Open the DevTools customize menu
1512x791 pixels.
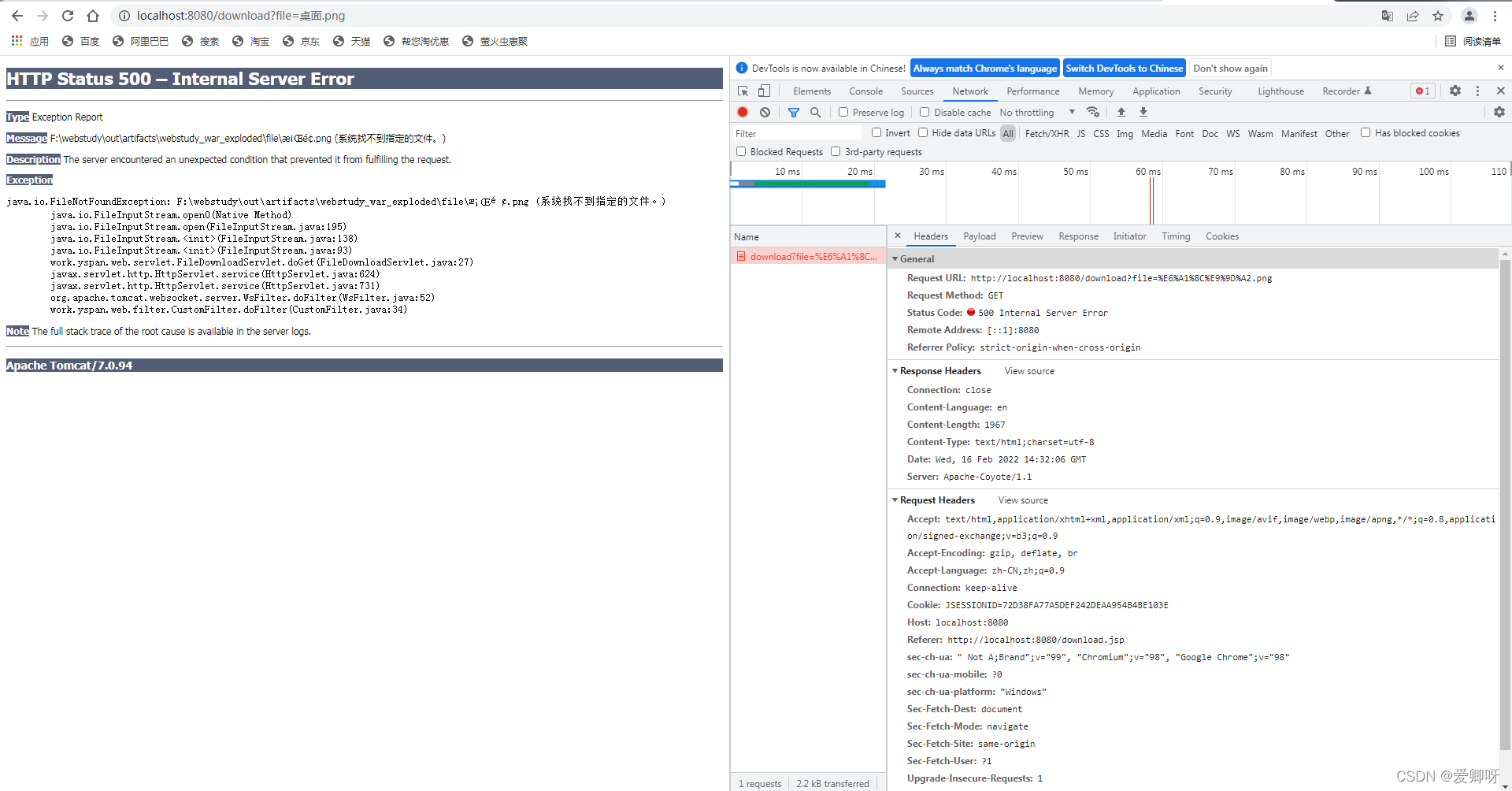pyautogui.click(x=1478, y=91)
